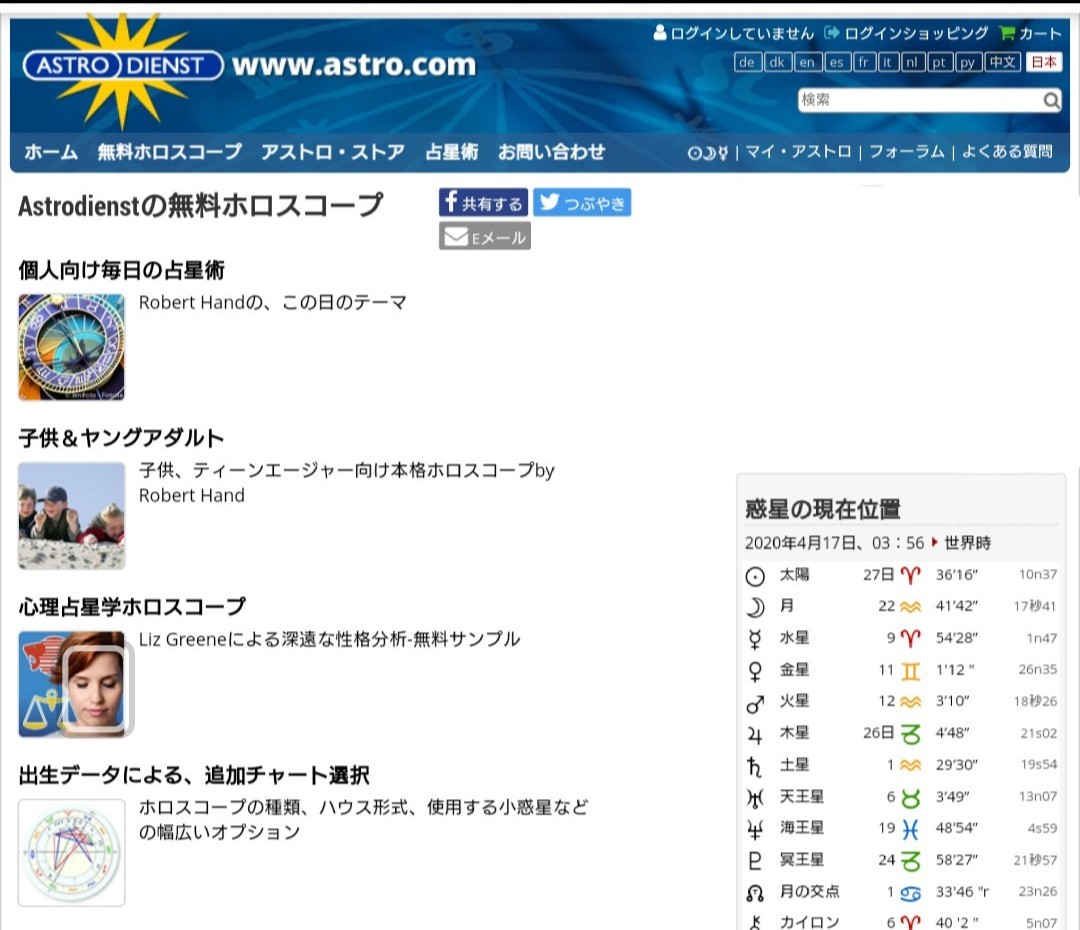
Task: Open the アストロ・ストア menu
Action: pyautogui.click(x=333, y=152)
